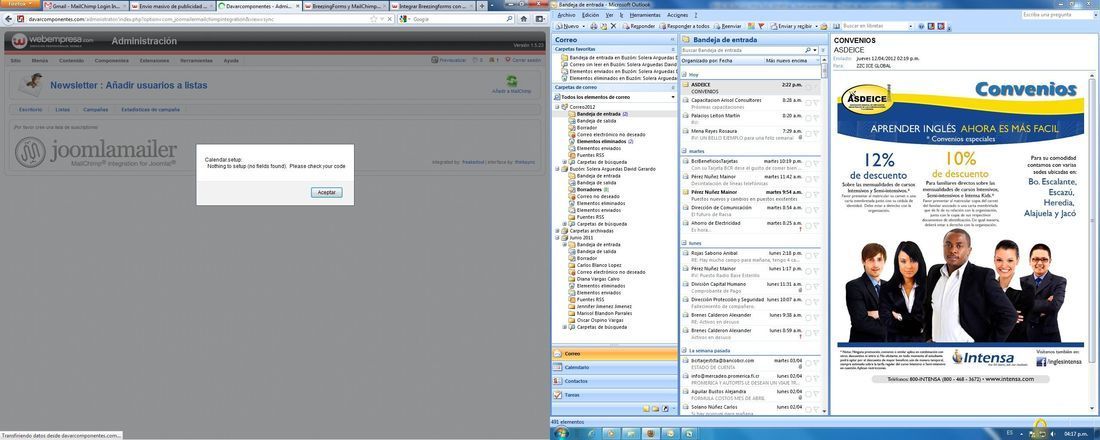1100x440 pixels.
Task: Click the Follow Up flag icon in toolbar
Action: 763,26
